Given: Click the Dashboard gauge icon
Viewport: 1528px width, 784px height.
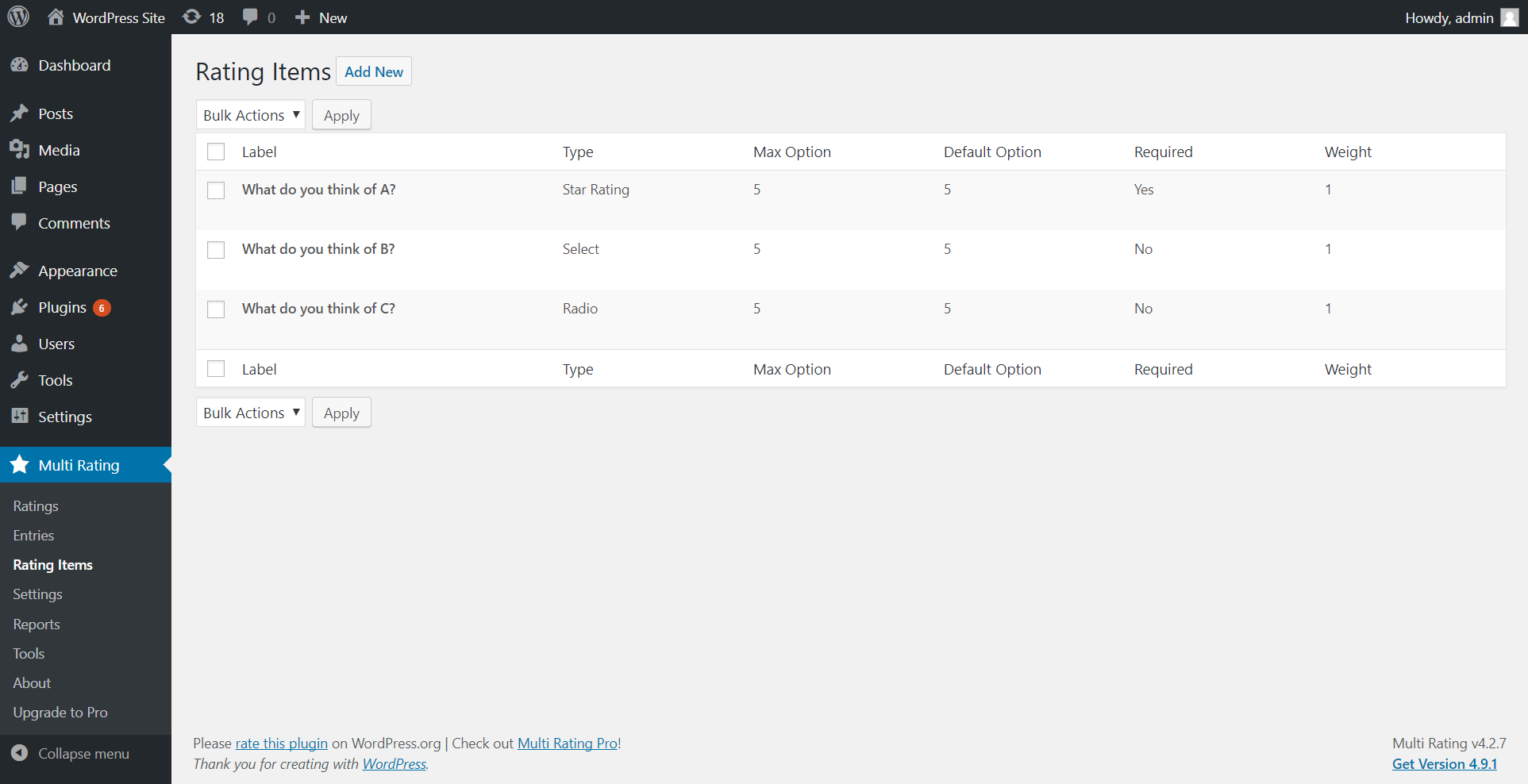Looking at the screenshot, I should (x=20, y=65).
